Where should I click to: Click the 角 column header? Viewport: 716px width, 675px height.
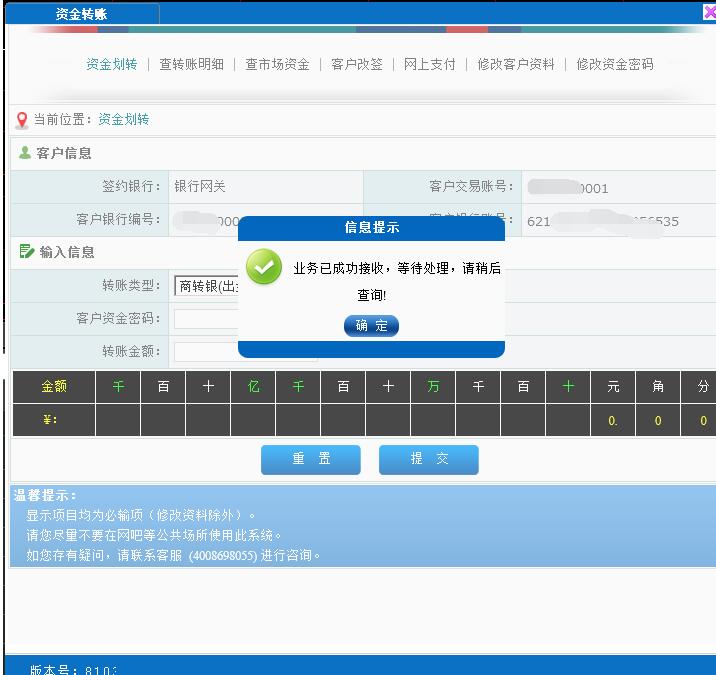(x=658, y=386)
